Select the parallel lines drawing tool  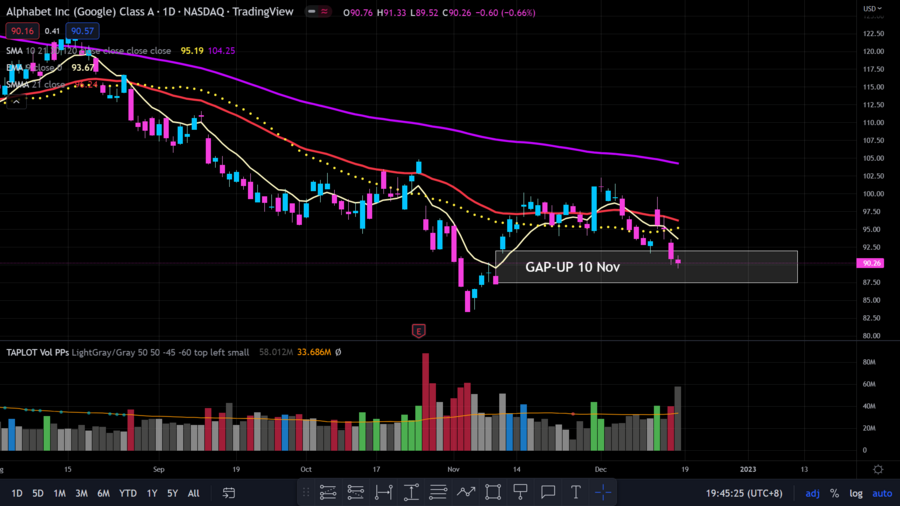(438, 492)
